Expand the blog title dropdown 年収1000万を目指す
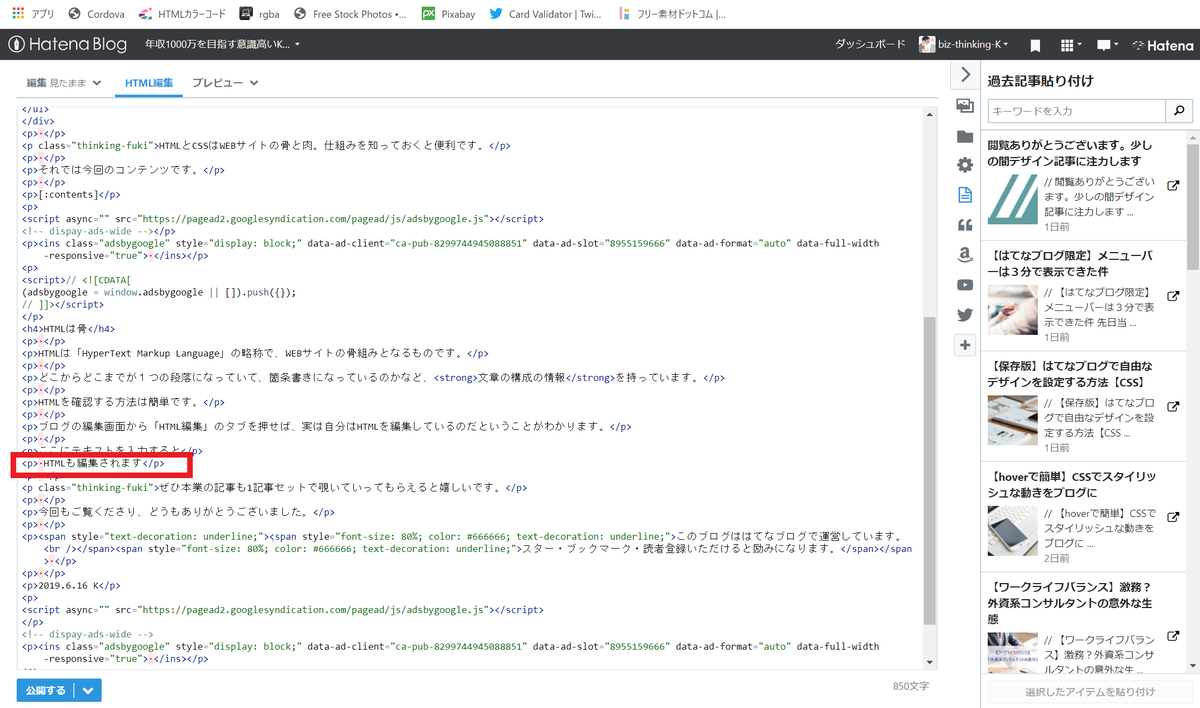 click(222, 45)
